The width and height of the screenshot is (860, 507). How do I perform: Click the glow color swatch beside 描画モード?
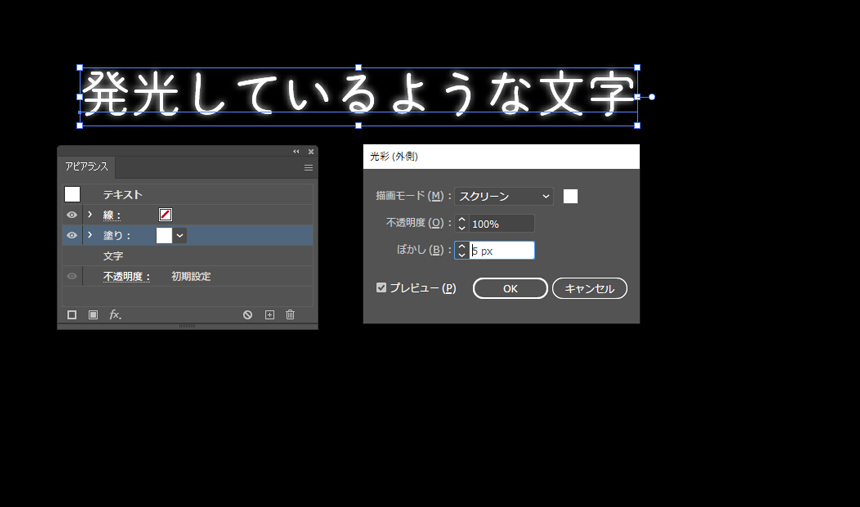pos(570,196)
